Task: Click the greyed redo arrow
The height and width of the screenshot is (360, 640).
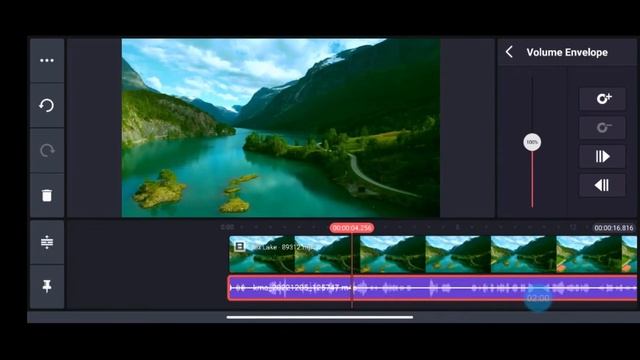Action: point(47,151)
